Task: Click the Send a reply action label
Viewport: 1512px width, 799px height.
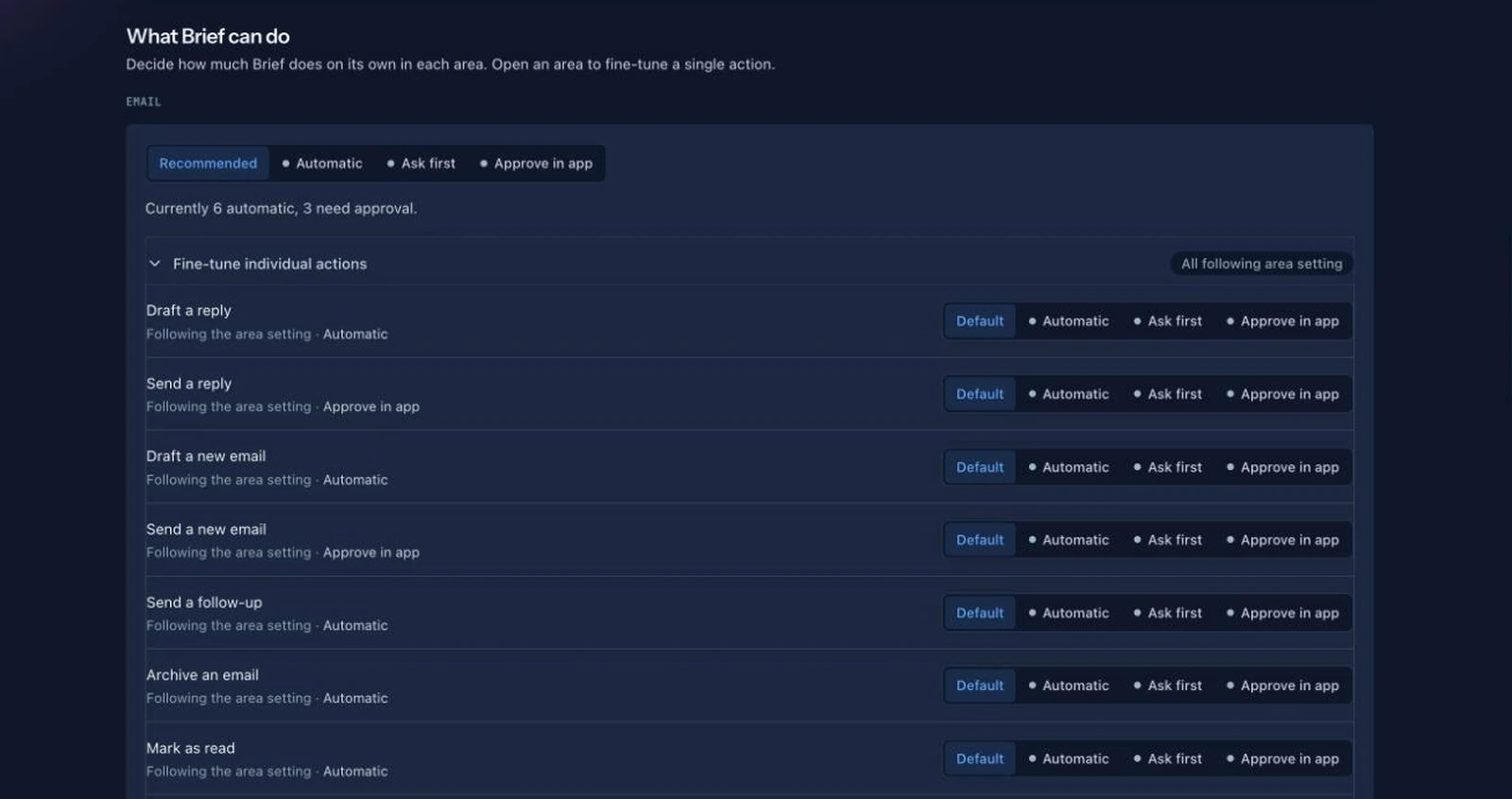Action: (x=189, y=383)
